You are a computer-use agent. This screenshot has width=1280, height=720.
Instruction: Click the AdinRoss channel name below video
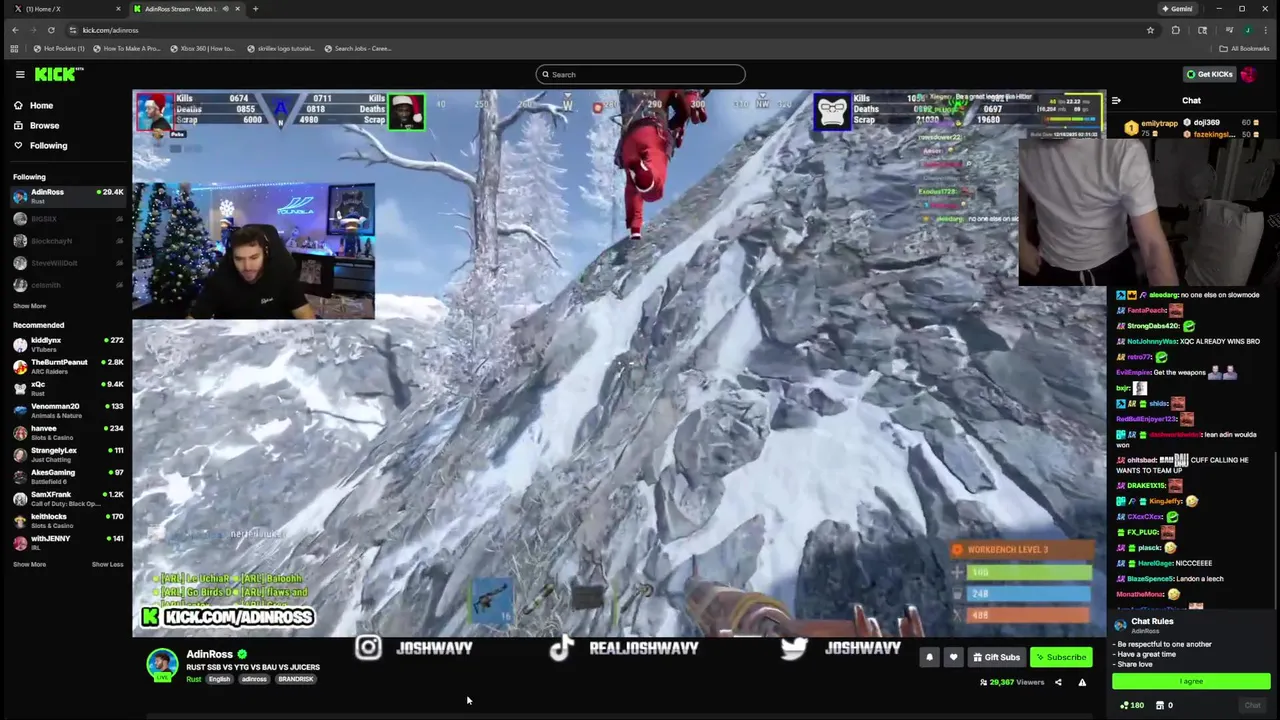209,654
